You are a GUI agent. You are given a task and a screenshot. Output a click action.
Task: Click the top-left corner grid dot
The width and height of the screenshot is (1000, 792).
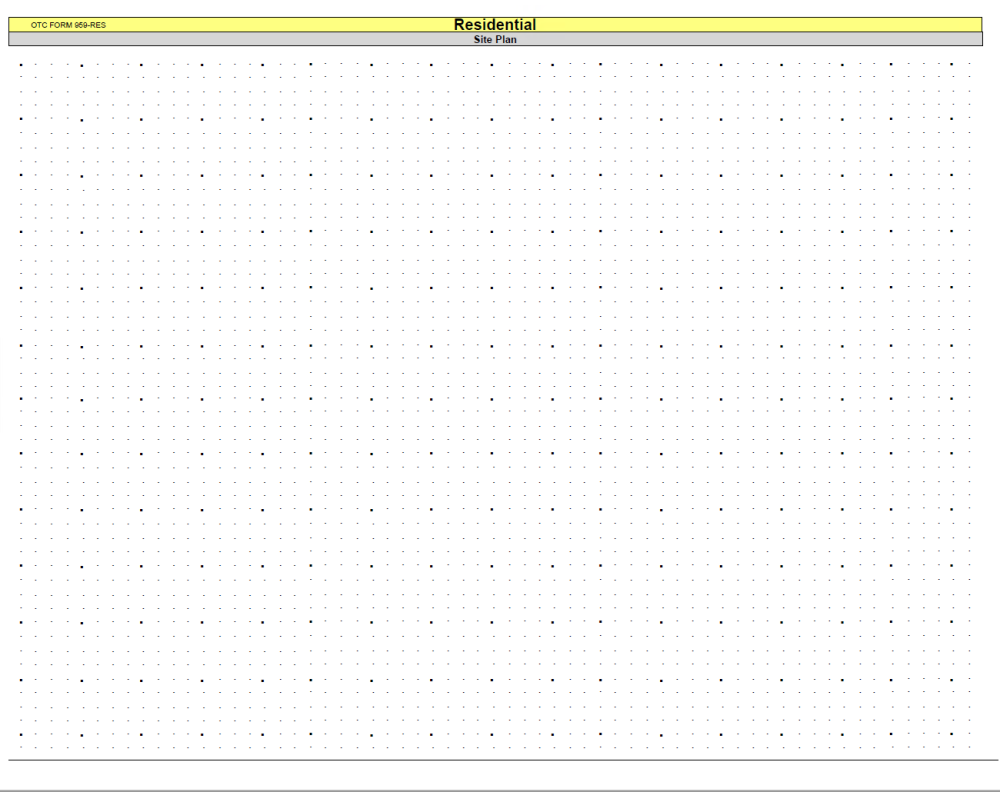click(19, 62)
